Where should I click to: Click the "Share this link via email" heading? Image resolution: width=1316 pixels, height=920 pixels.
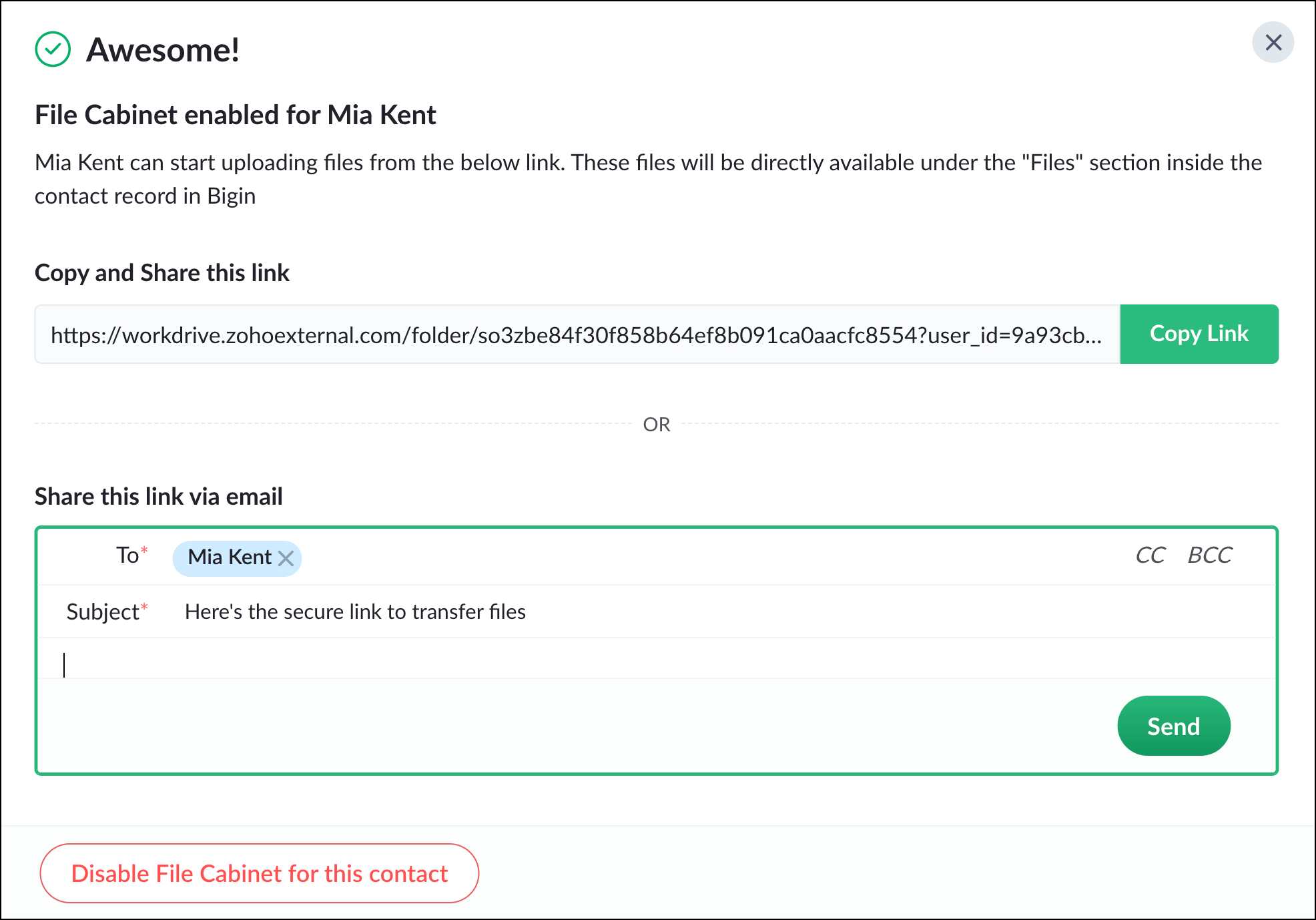(x=159, y=497)
